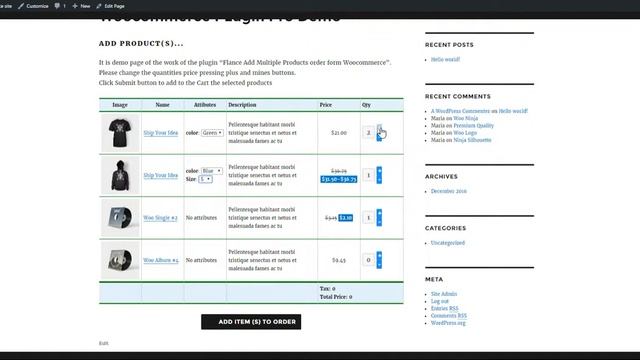Open Premium Quality comment link
Screen dimensions: 640x360
coord(473,126)
